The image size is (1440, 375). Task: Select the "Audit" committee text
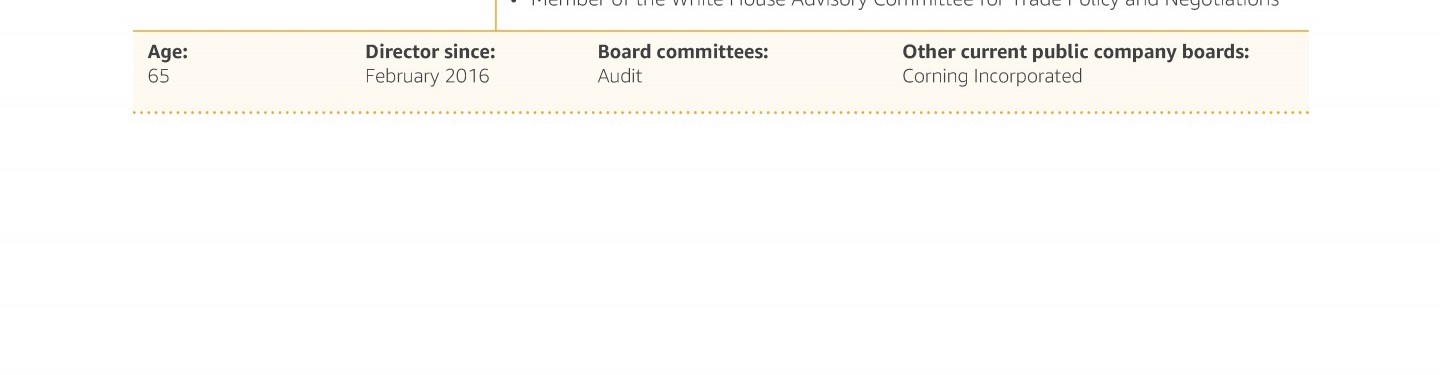(620, 76)
